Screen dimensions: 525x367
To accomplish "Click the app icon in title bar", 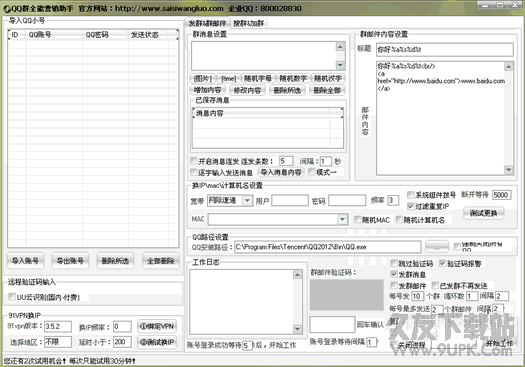I will (x=7, y=9).
